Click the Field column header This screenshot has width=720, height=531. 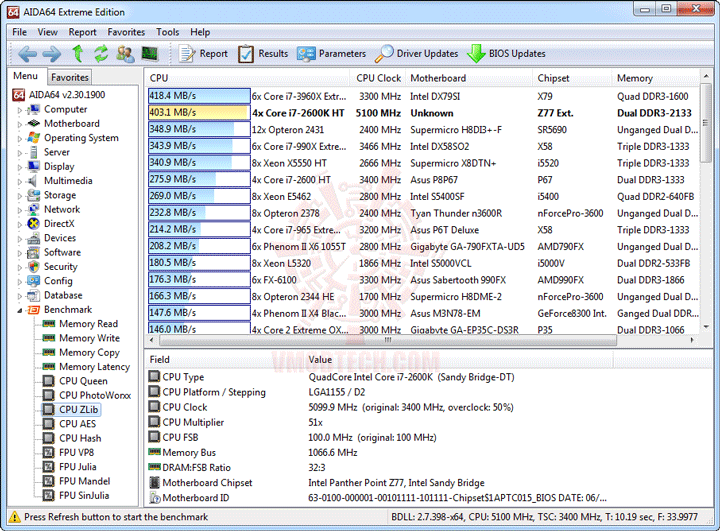tap(224, 359)
